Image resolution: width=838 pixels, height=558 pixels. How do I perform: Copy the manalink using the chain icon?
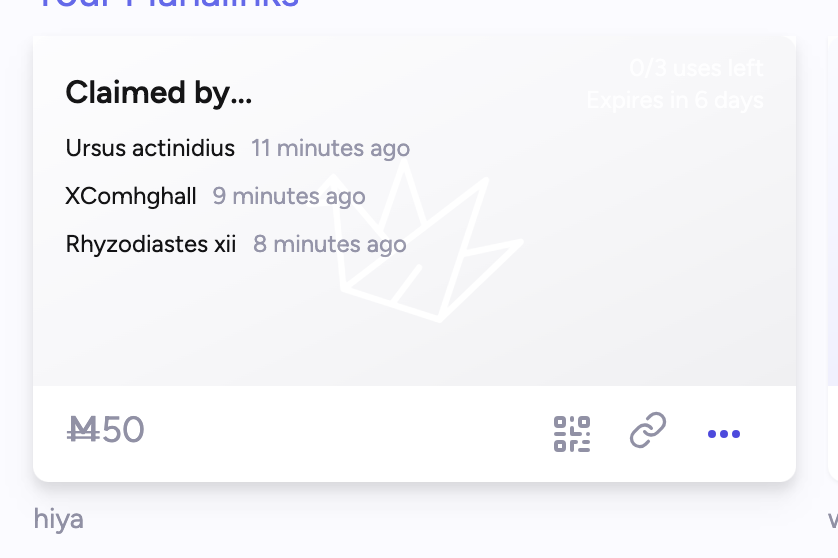pos(648,430)
